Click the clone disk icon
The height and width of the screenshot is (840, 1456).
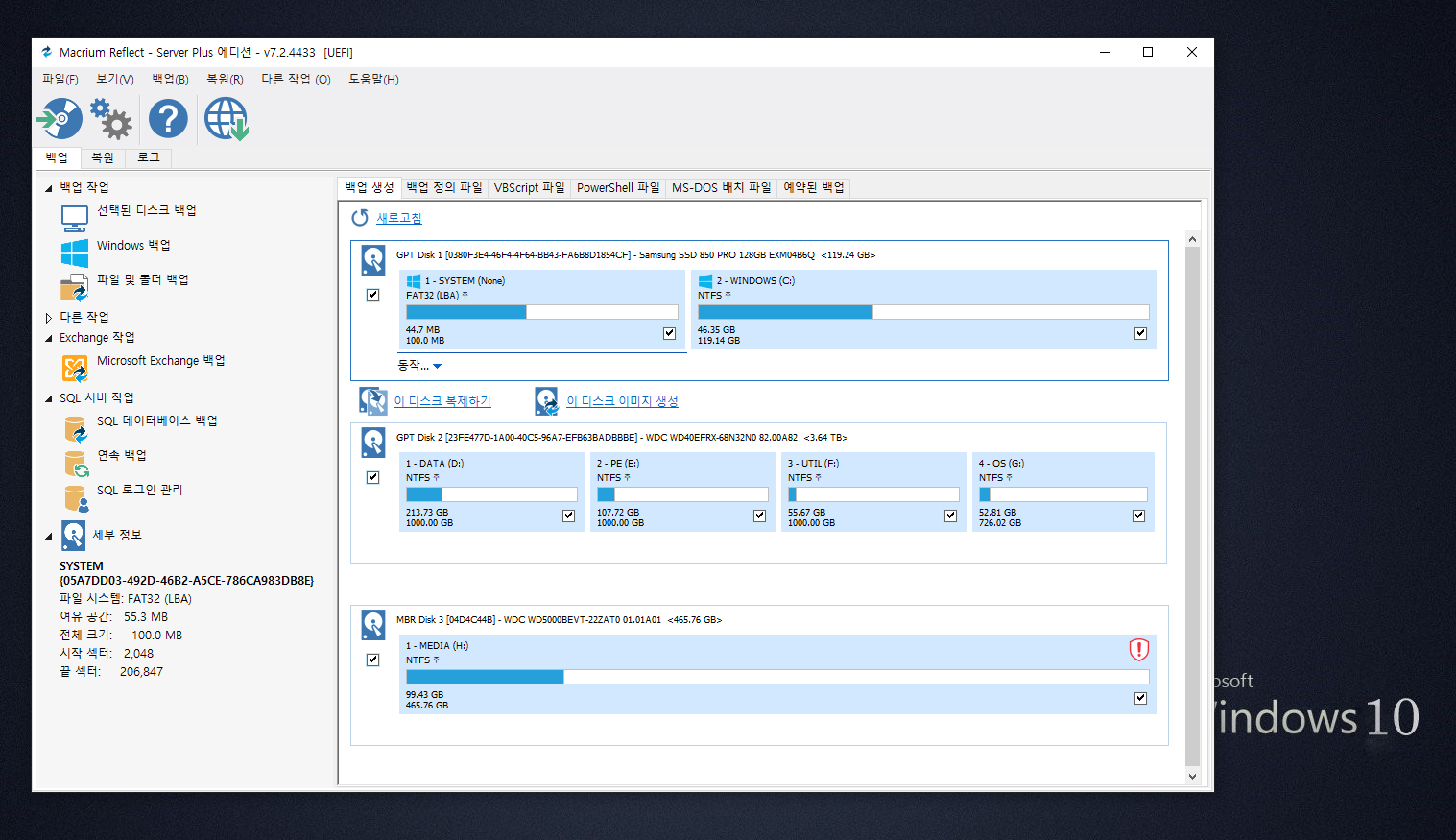click(x=373, y=401)
